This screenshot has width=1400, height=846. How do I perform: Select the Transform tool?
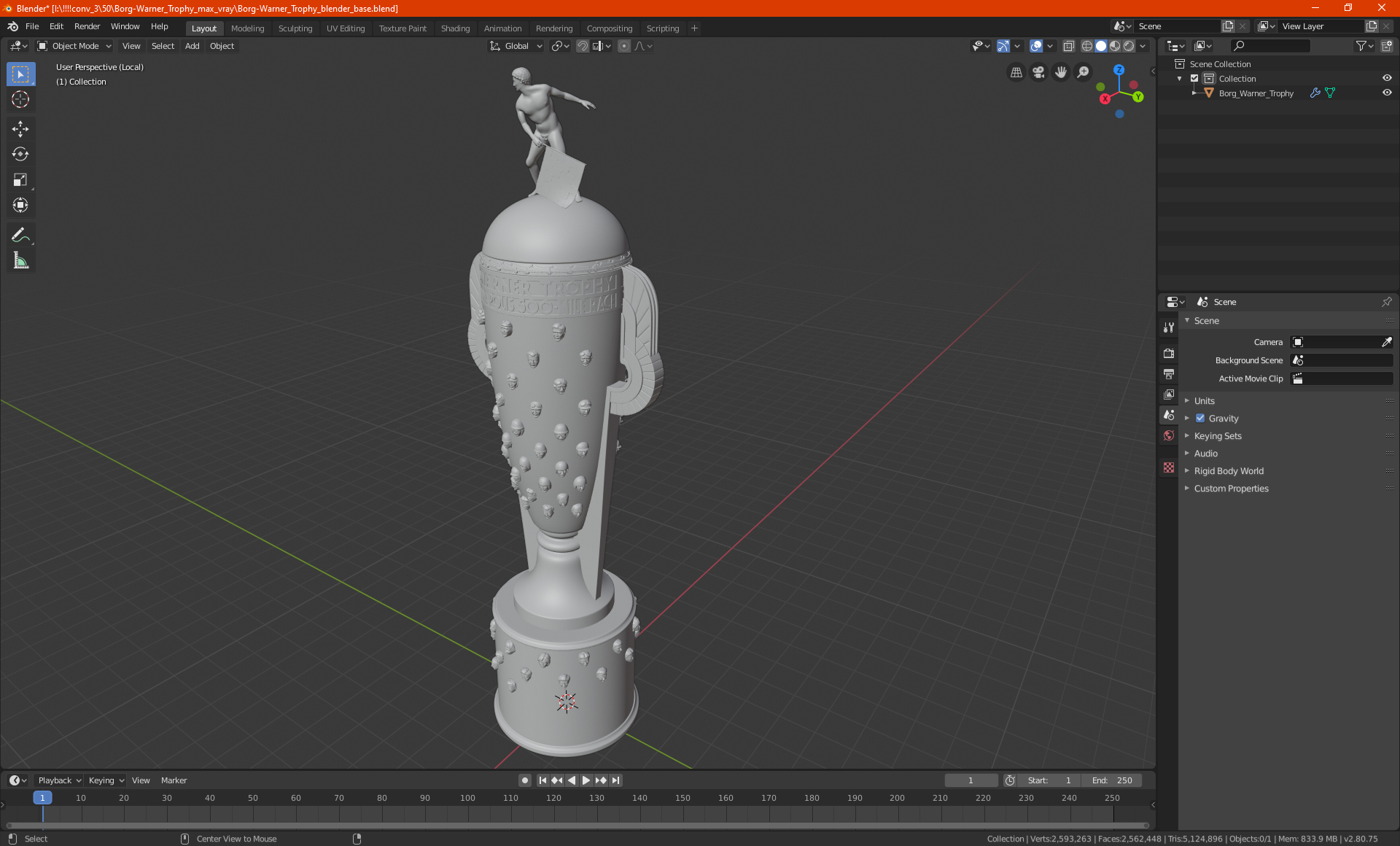click(x=20, y=206)
